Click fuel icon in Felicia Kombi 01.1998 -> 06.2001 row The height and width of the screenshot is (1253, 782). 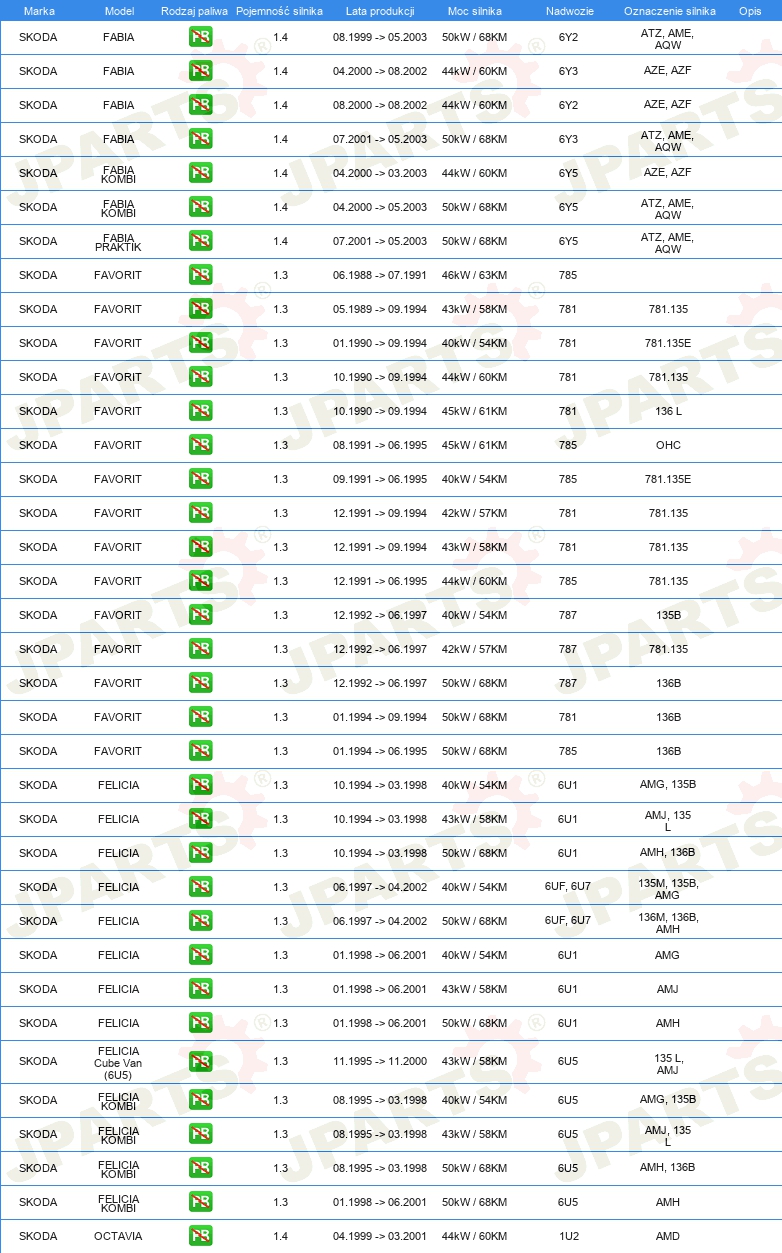200,1202
